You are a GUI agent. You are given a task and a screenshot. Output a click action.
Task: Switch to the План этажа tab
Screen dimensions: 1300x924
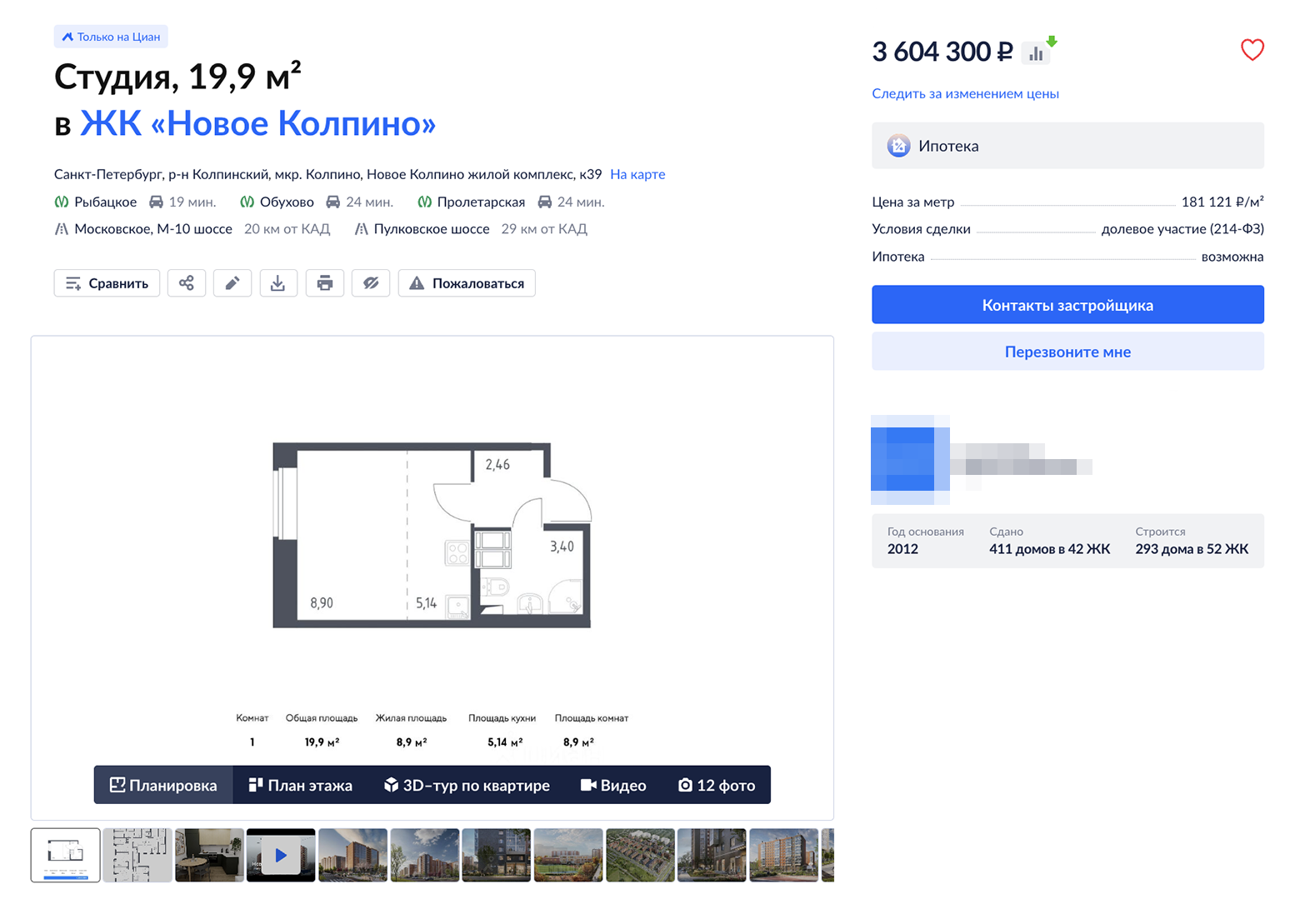[x=300, y=785]
